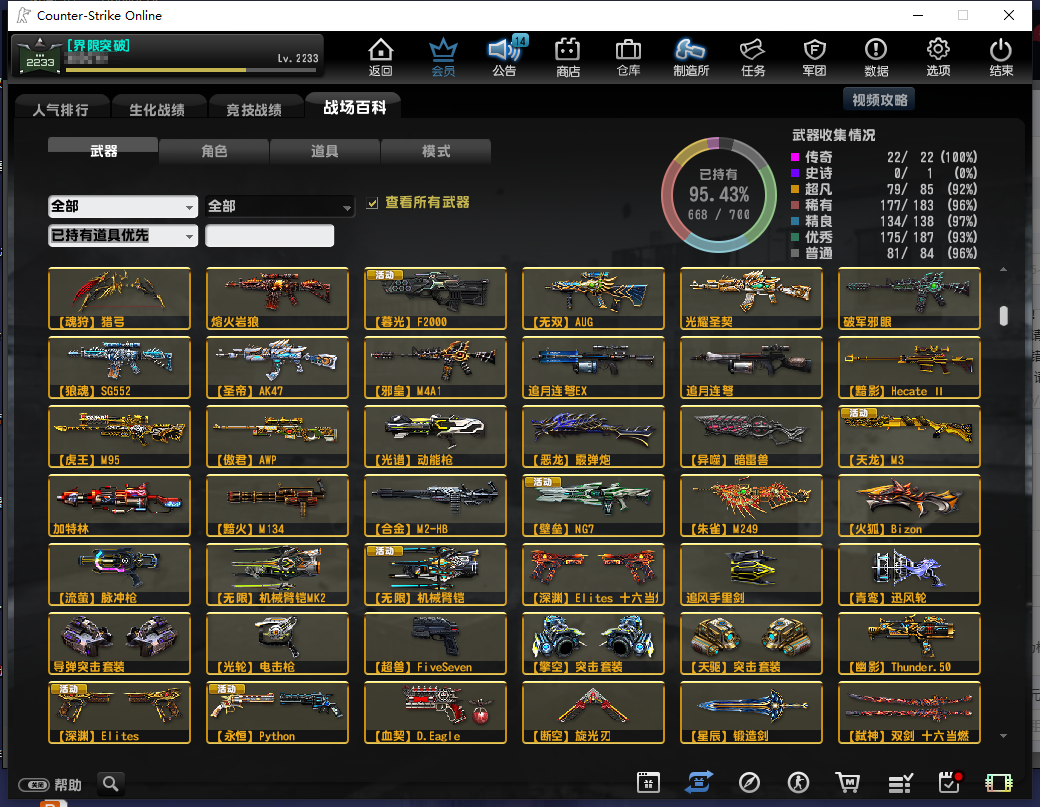The width and height of the screenshot is (1040, 807).
Task: Select the 【永恒】Python weapon card
Action: click(277, 712)
